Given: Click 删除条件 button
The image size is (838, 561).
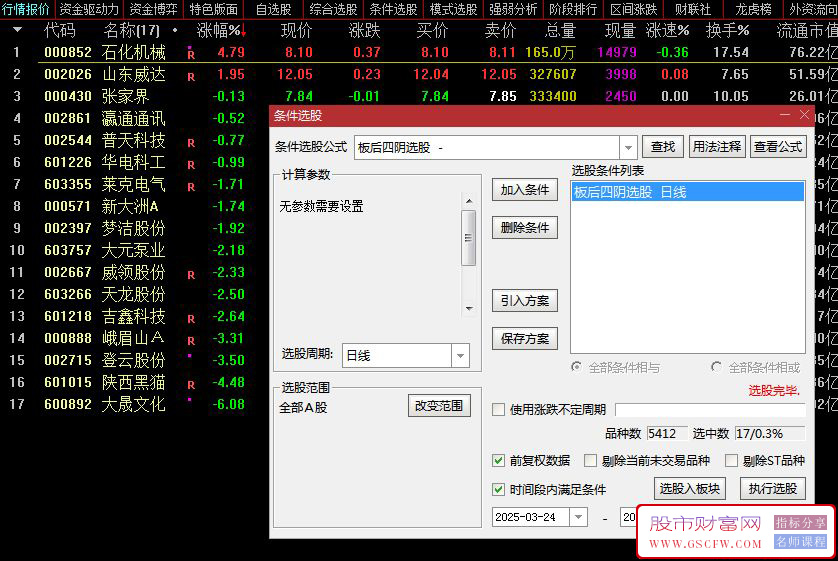Looking at the screenshot, I should pyautogui.click(x=525, y=228).
